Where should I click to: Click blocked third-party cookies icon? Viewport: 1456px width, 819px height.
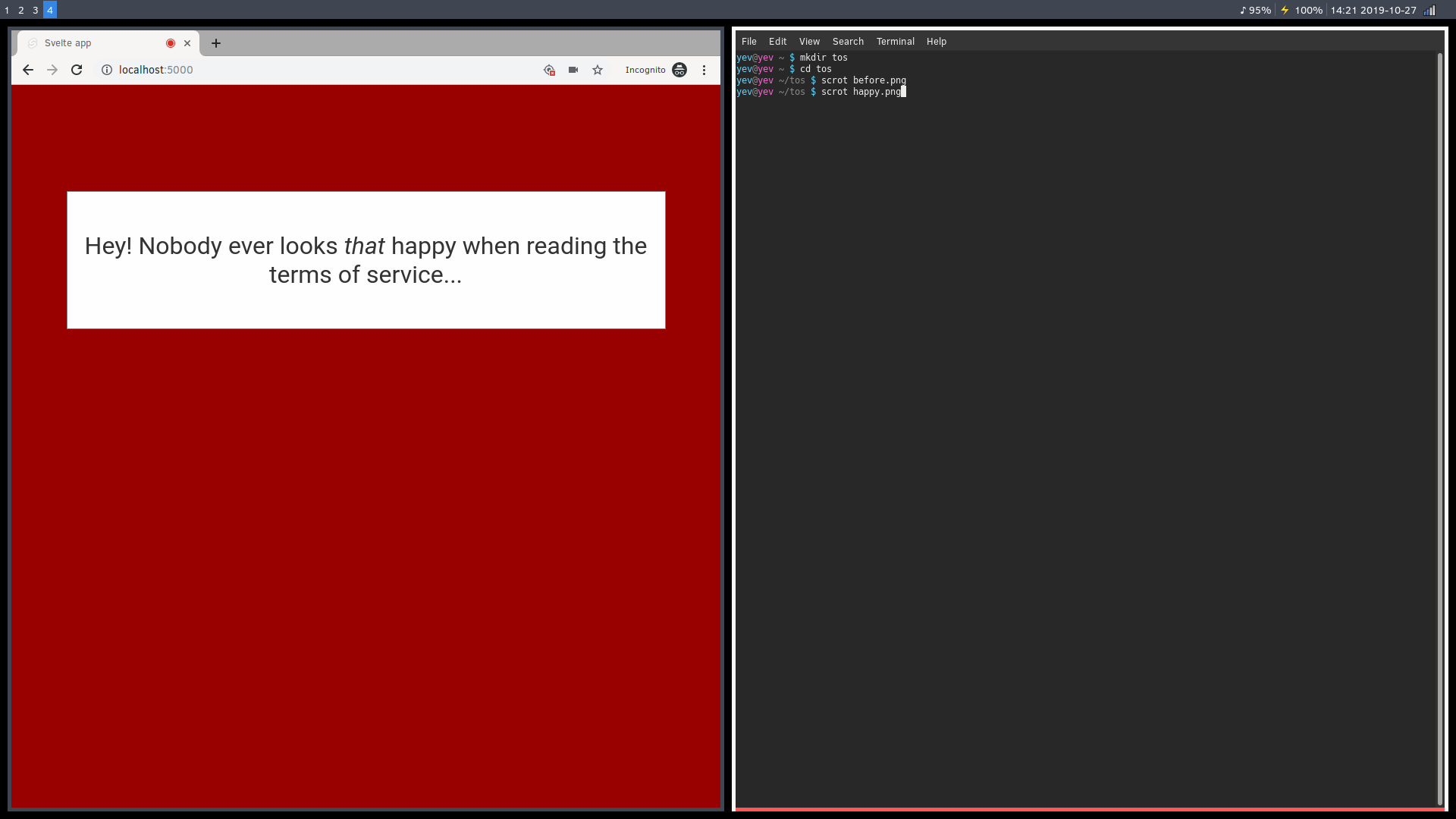click(549, 70)
